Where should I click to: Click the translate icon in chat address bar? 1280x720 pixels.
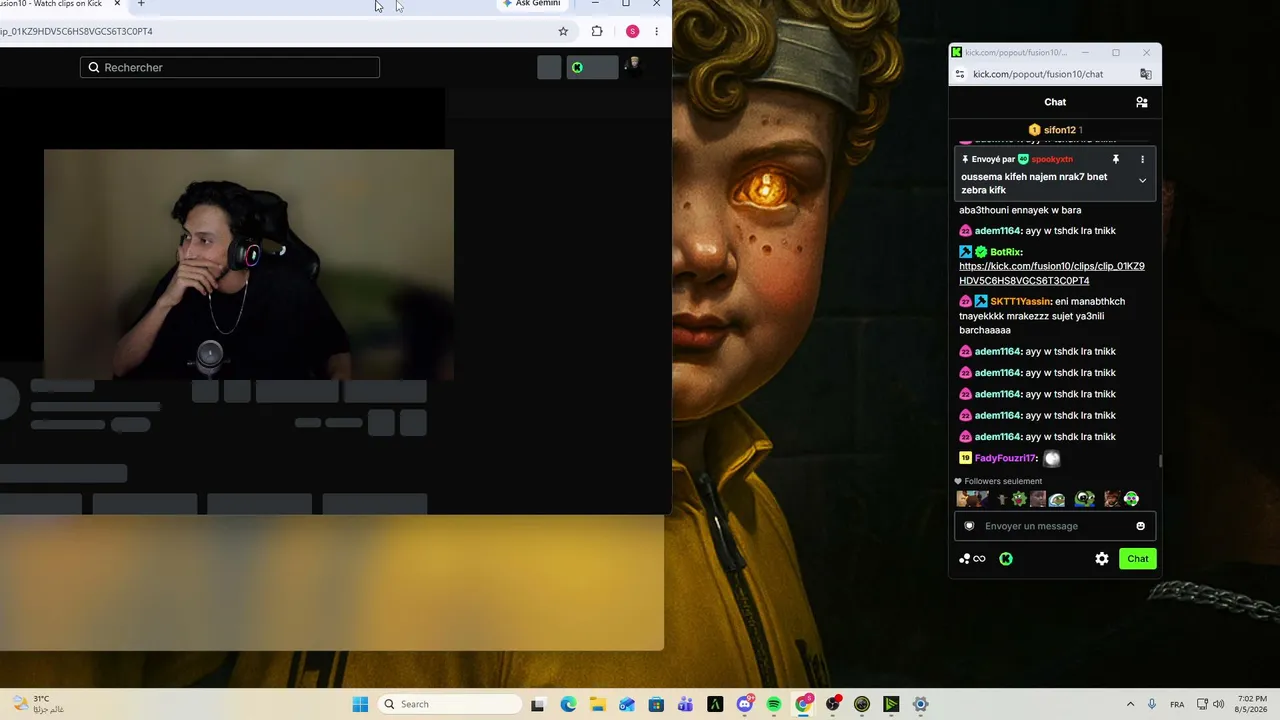pos(1146,74)
